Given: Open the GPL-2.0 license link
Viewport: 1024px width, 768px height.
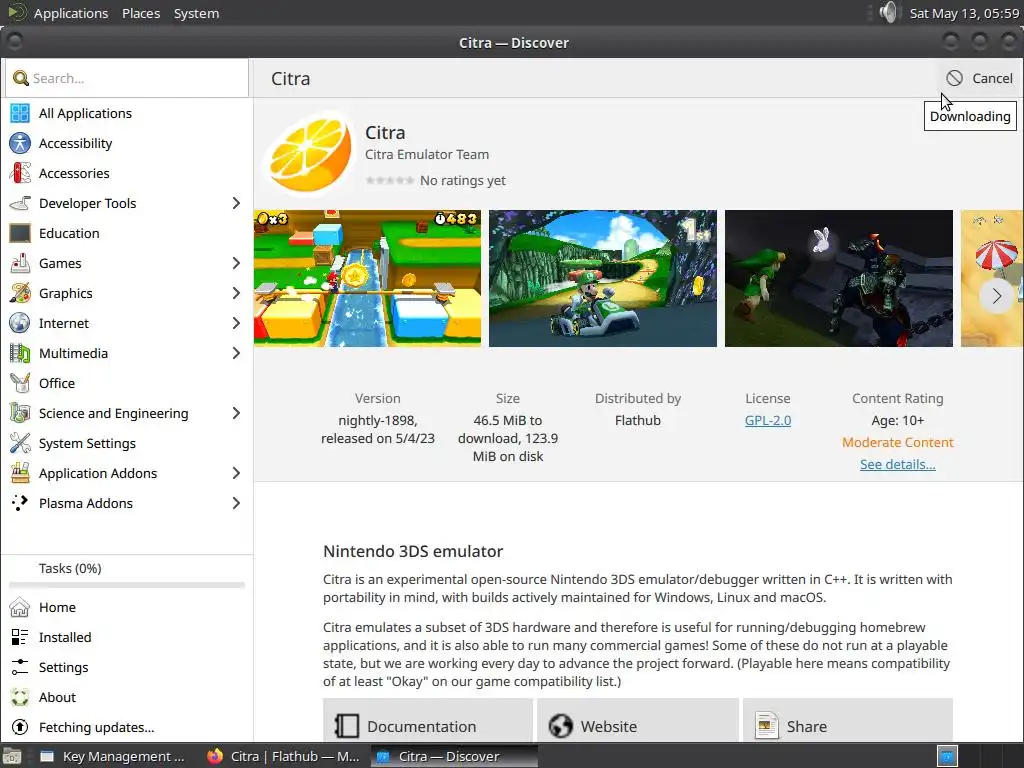Looking at the screenshot, I should click(x=767, y=421).
